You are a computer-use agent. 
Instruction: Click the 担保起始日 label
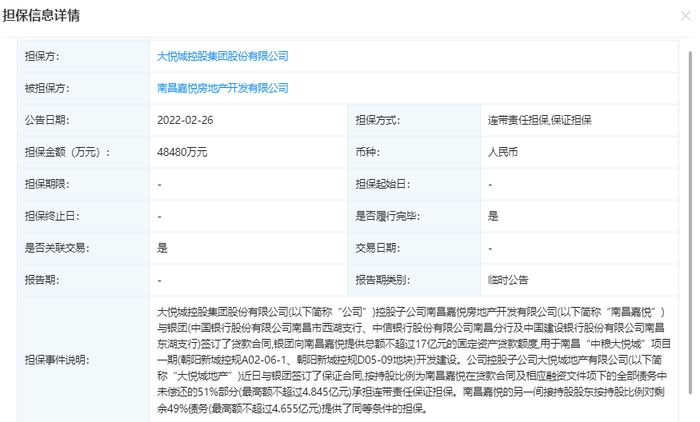(x=383, y=184)
